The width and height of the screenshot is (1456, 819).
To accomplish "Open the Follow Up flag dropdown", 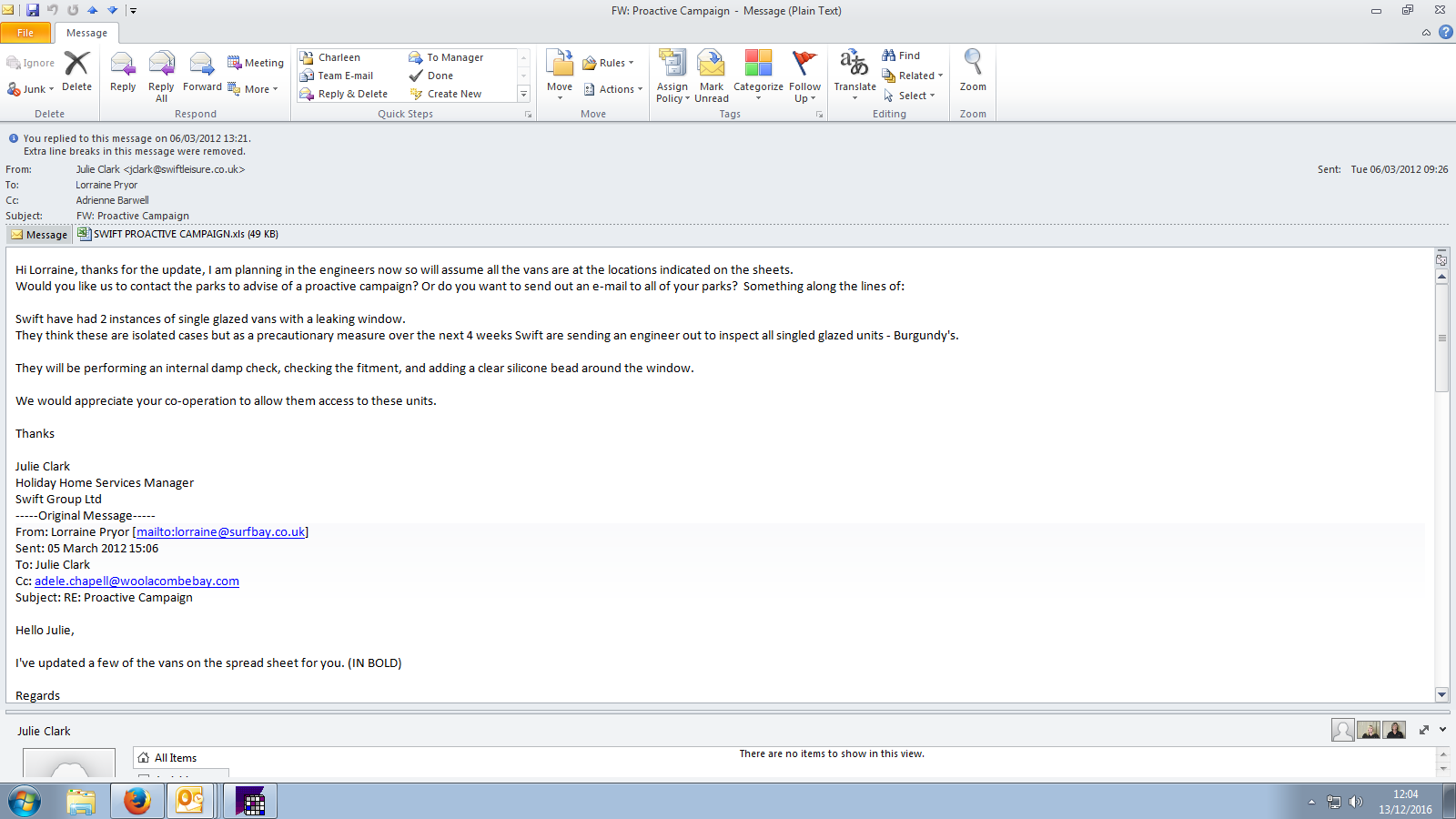I will point(804,76).
